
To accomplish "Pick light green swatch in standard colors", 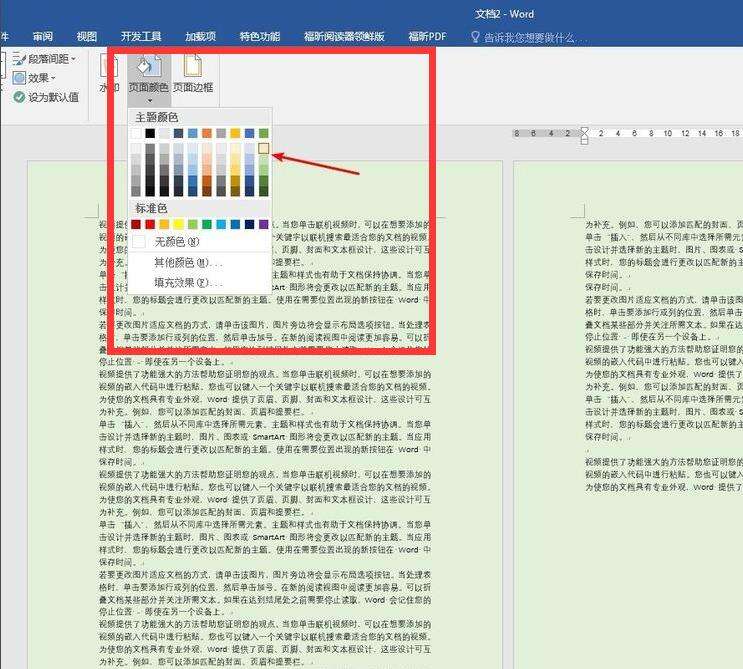I will pyautogui.click(x=193, y=224).
